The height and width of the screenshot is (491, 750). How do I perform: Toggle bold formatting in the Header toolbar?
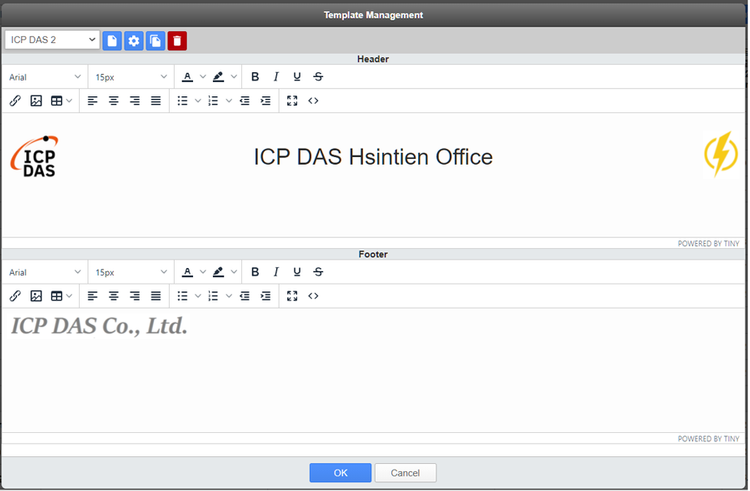pos(255,77)
